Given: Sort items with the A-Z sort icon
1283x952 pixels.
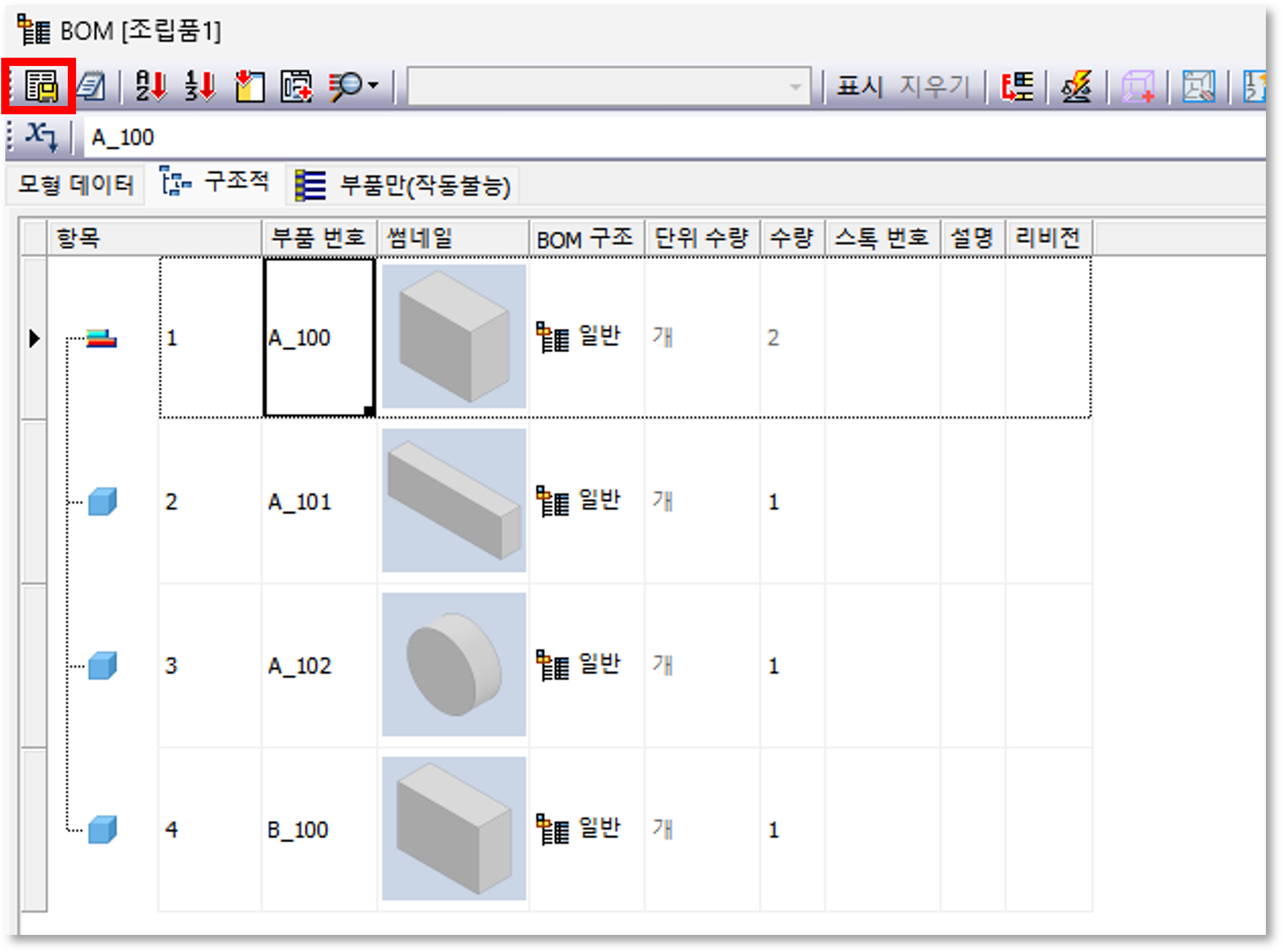Looking at the screenshot, I should pos(151,86).
